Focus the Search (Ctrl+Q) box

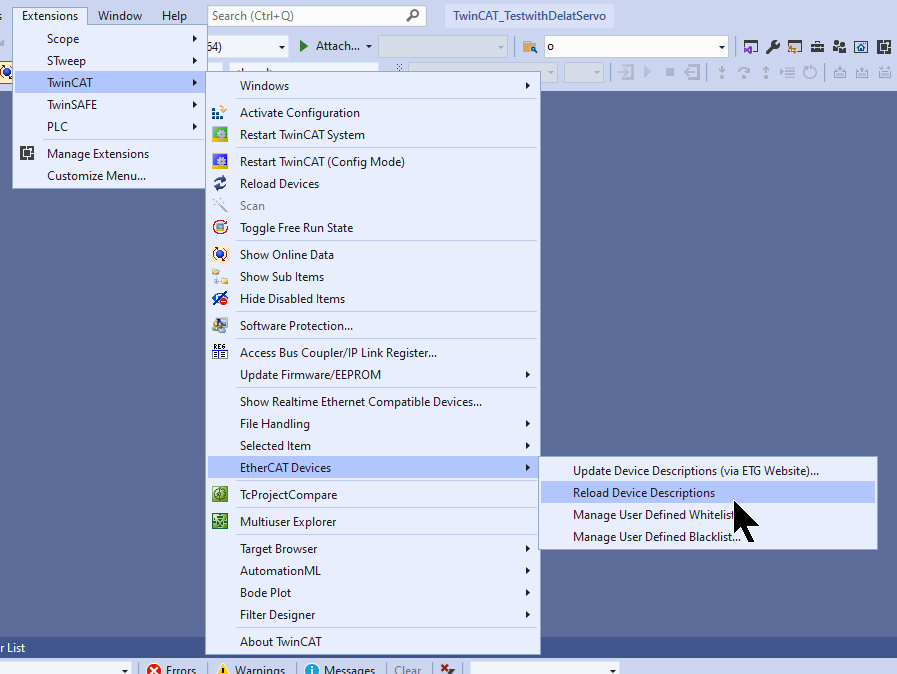pos(317,15)
